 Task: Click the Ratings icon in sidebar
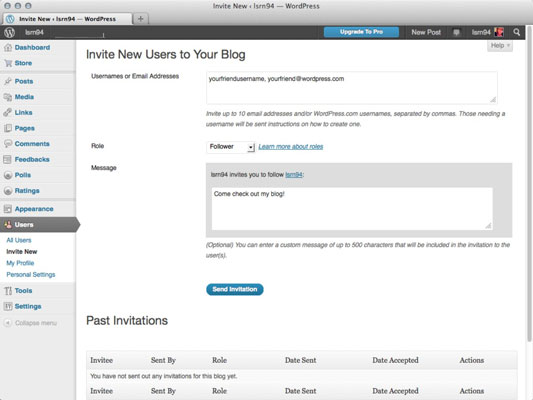pos(8,191)
